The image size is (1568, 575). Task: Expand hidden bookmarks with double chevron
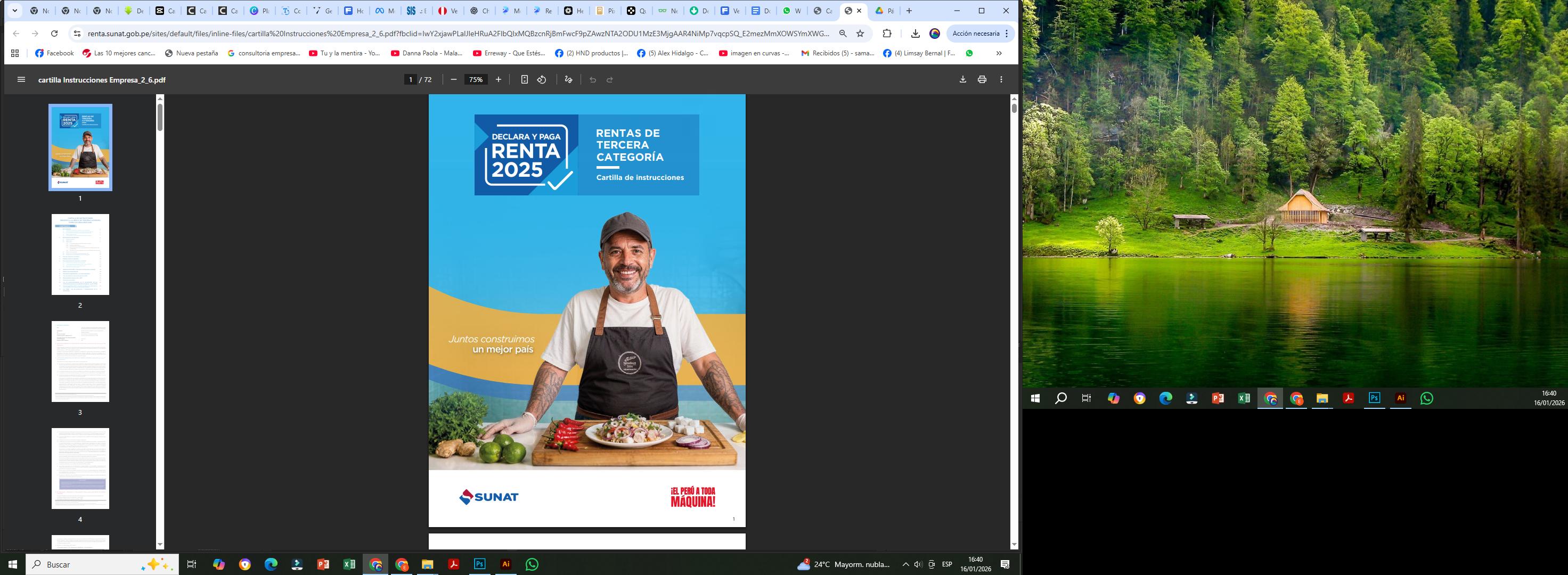999,54
